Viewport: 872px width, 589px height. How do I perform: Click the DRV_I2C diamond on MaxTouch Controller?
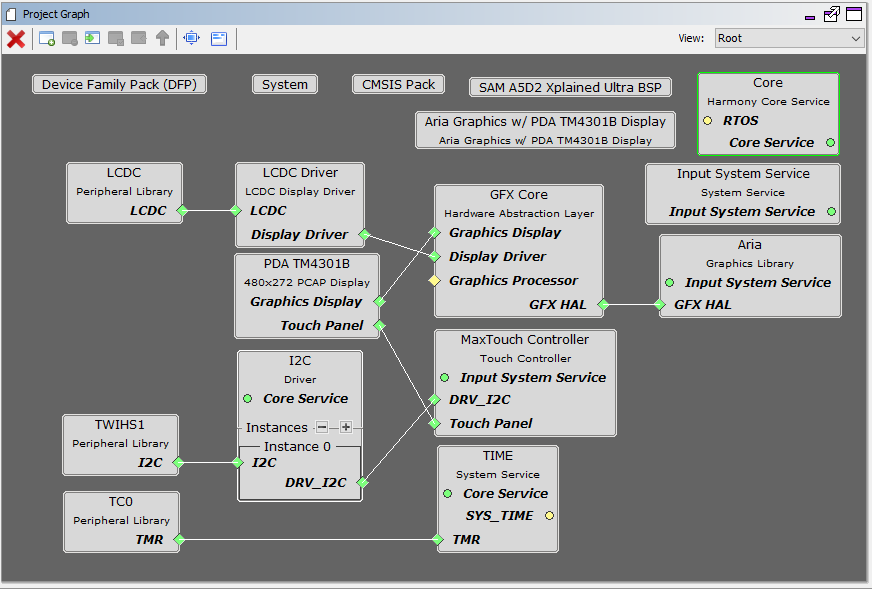[434, 399]
